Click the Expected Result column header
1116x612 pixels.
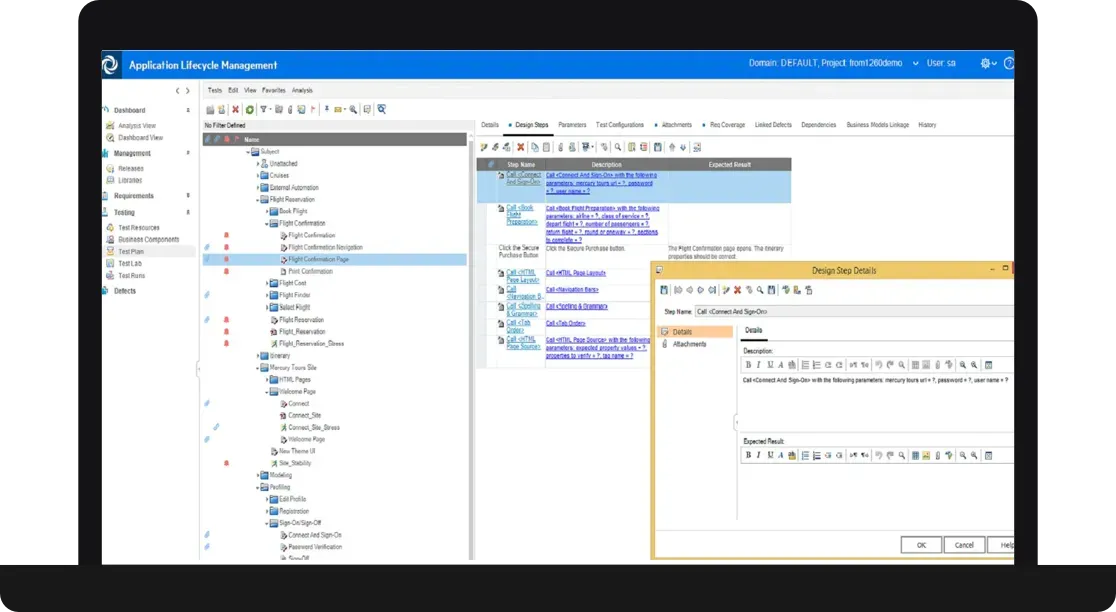tap(730, 164)
